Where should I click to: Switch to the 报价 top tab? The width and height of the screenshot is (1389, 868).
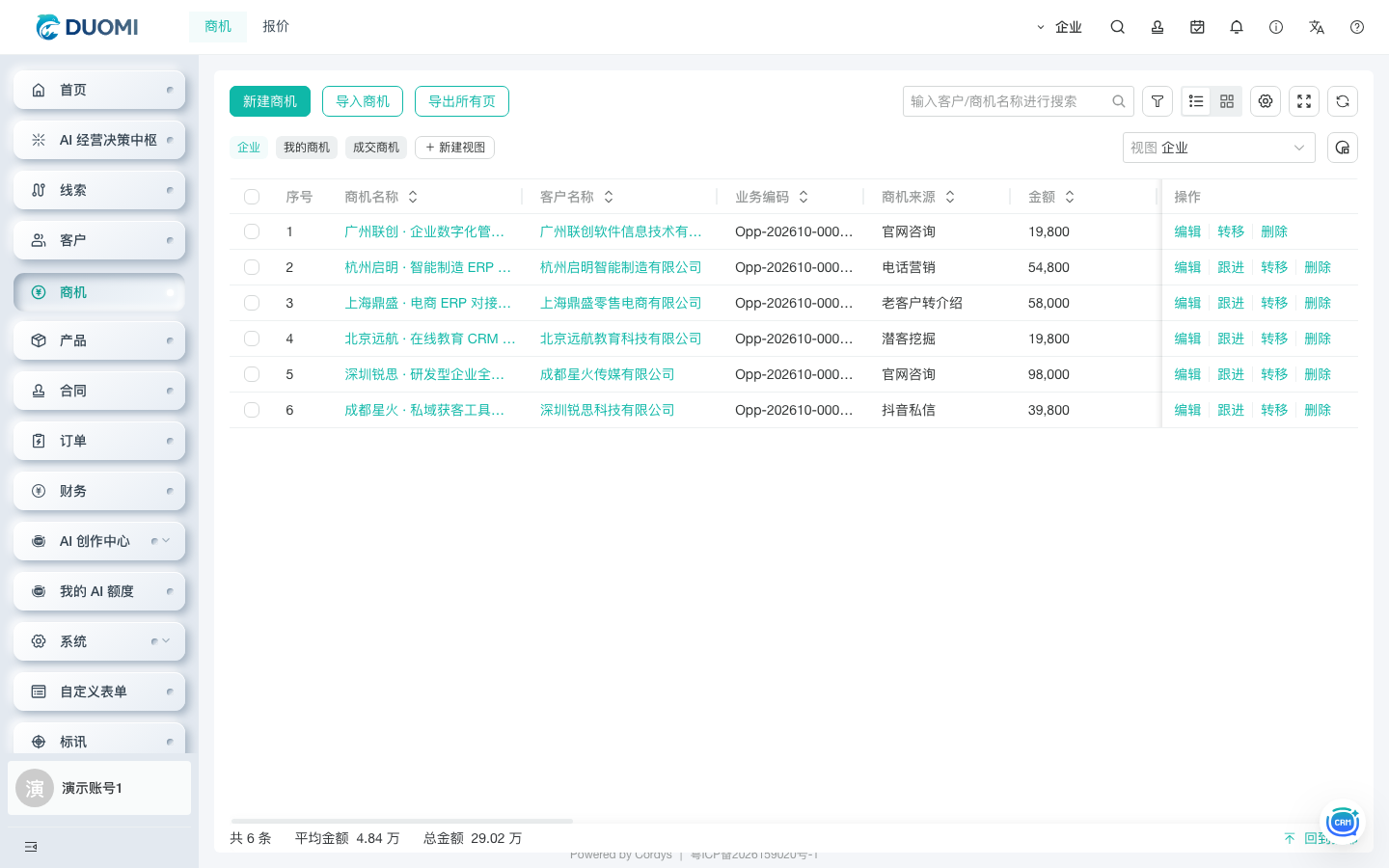coord(276,26)
